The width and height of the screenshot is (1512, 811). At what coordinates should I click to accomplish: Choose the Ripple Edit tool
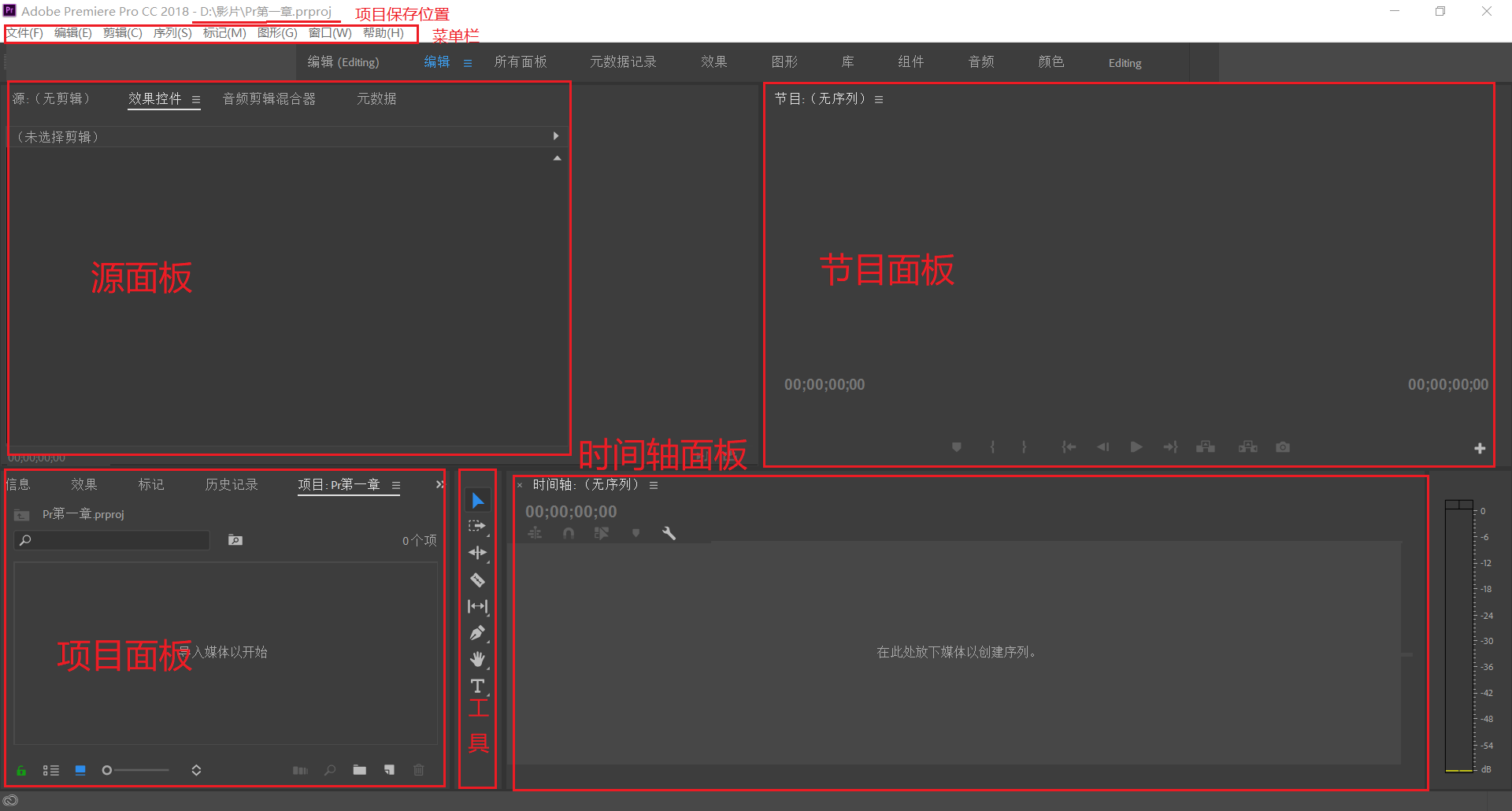(x=478, y=553)
